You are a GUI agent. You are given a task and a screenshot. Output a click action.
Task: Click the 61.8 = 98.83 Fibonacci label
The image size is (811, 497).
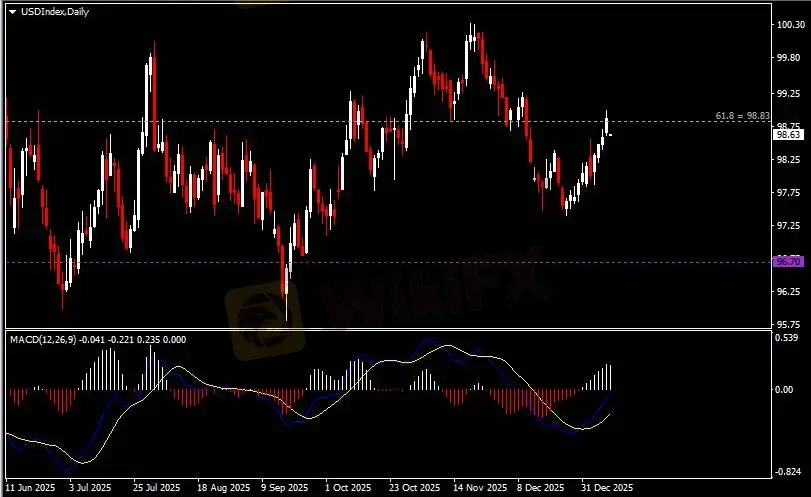743,116
